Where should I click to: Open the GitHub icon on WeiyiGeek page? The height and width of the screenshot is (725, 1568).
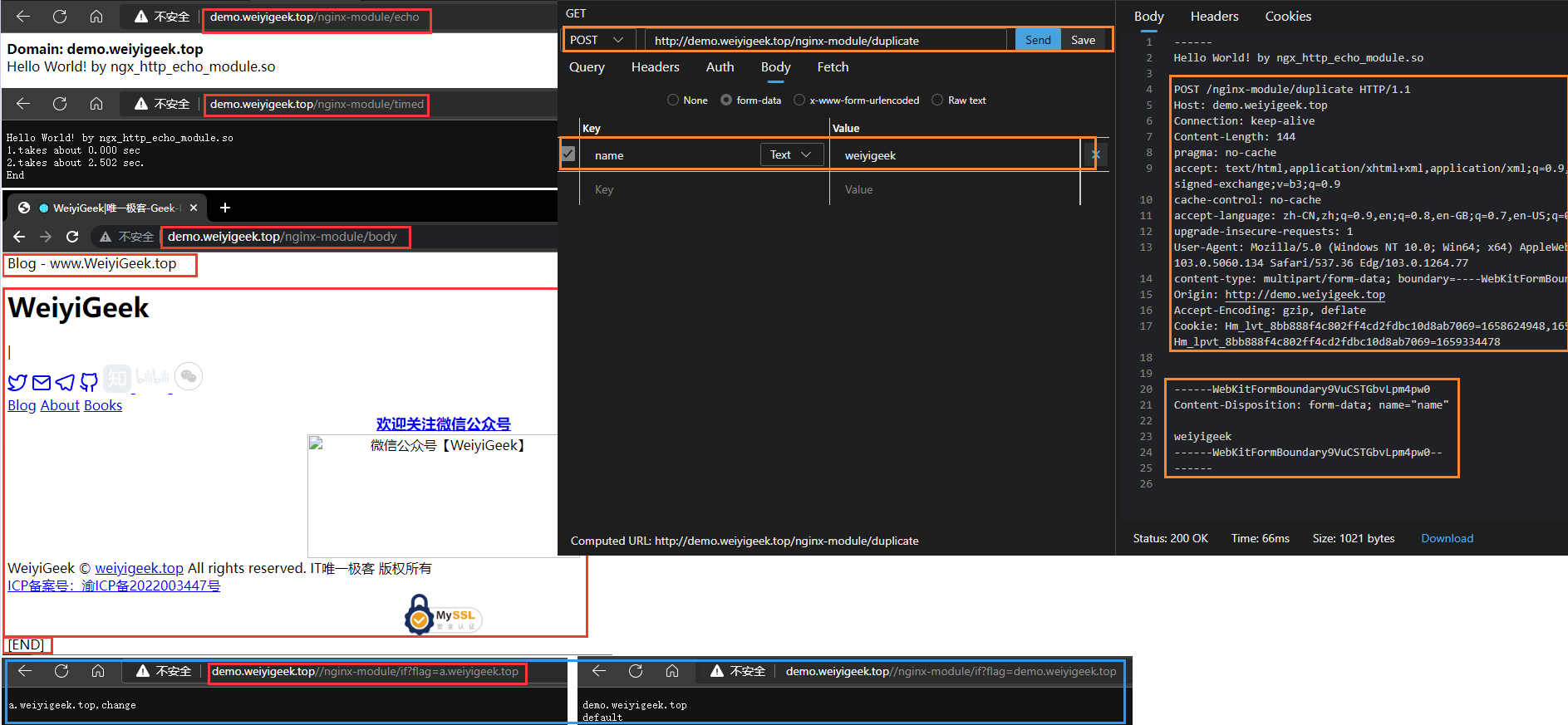coord(89,382)
